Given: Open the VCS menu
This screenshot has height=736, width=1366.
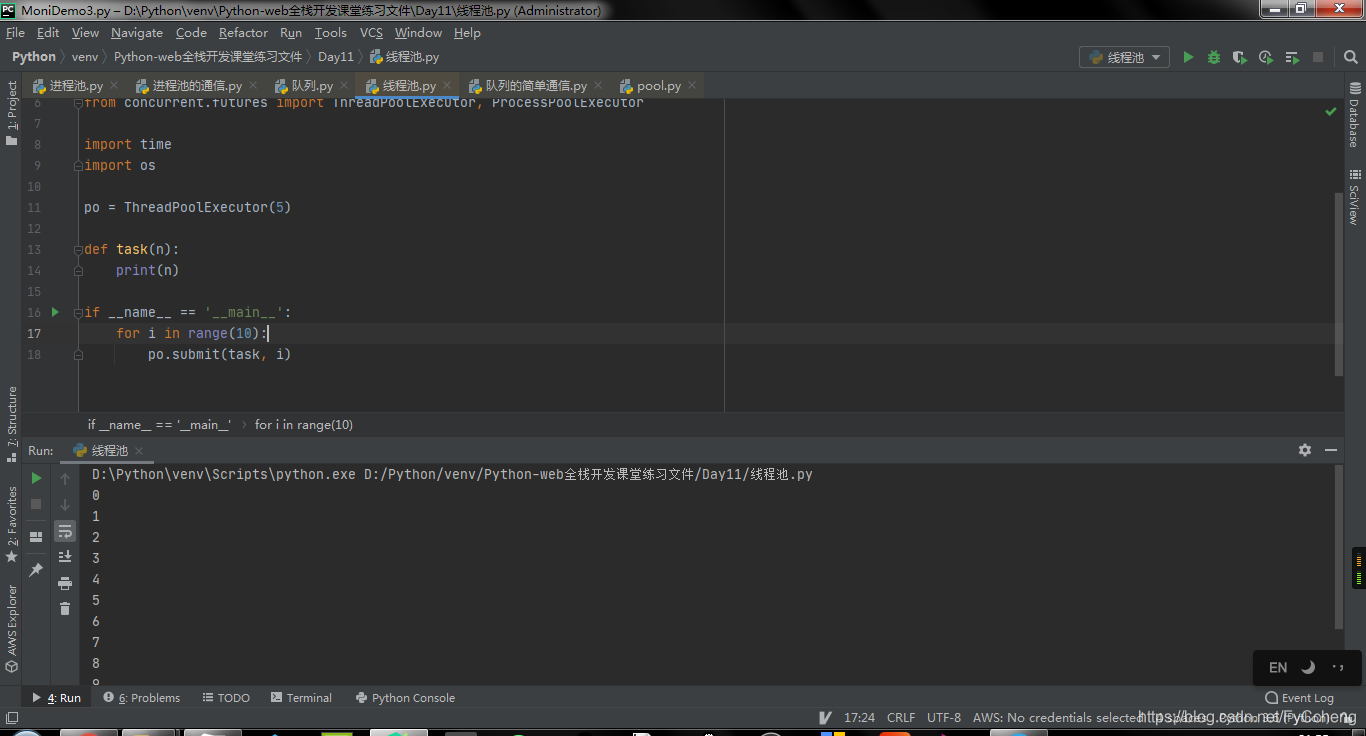Looking at the screenshot, I should [x=371, y=33].
